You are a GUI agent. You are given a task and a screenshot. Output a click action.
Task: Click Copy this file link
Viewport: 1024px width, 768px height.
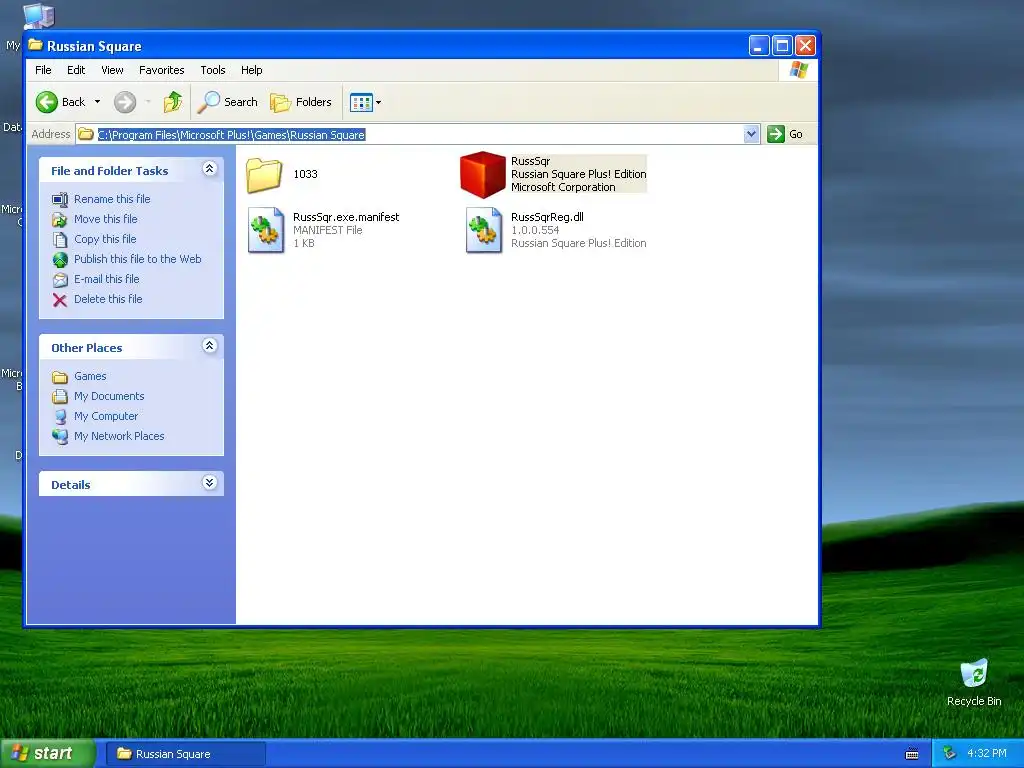point(104,239)
